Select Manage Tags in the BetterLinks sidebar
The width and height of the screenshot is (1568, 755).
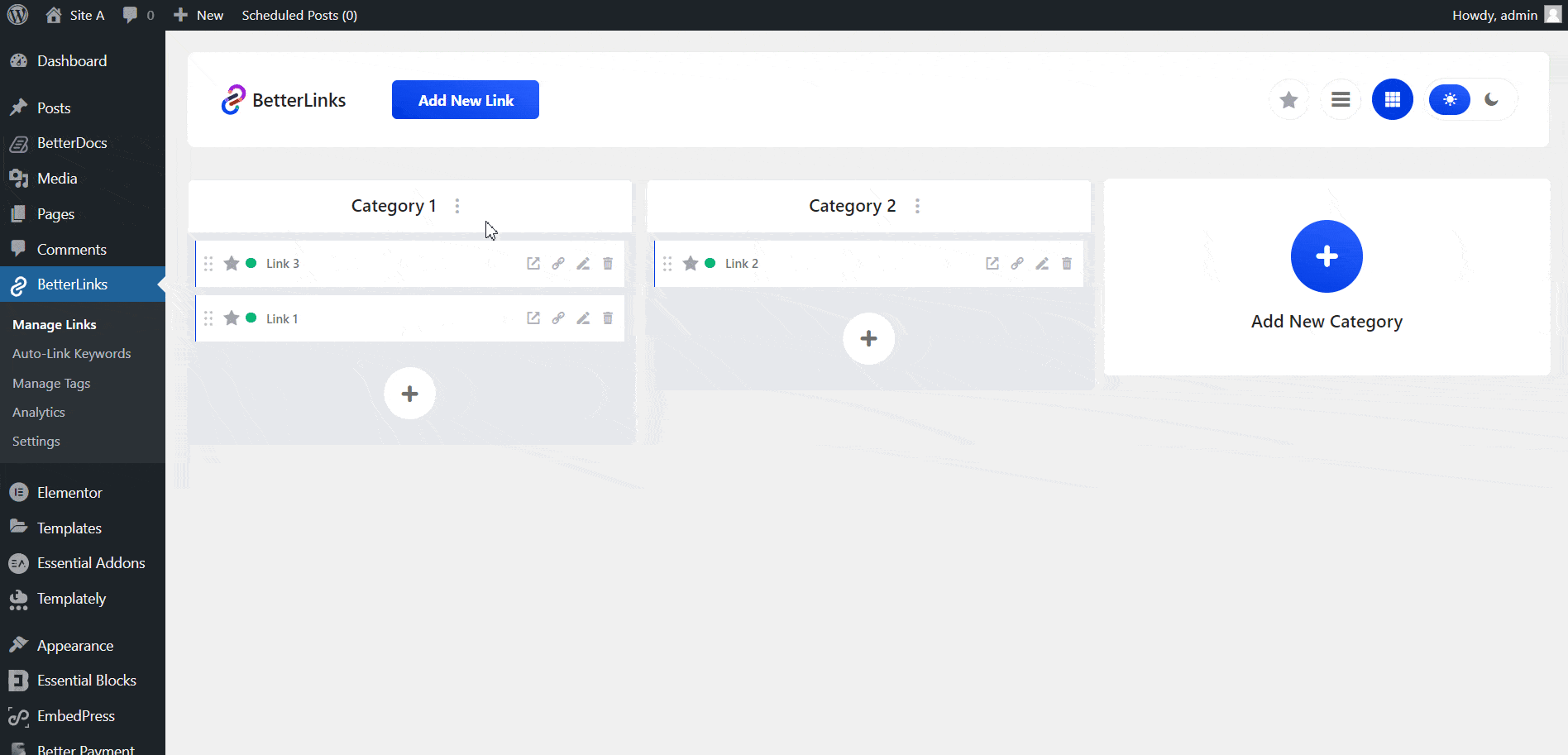[x=51, y=383]
